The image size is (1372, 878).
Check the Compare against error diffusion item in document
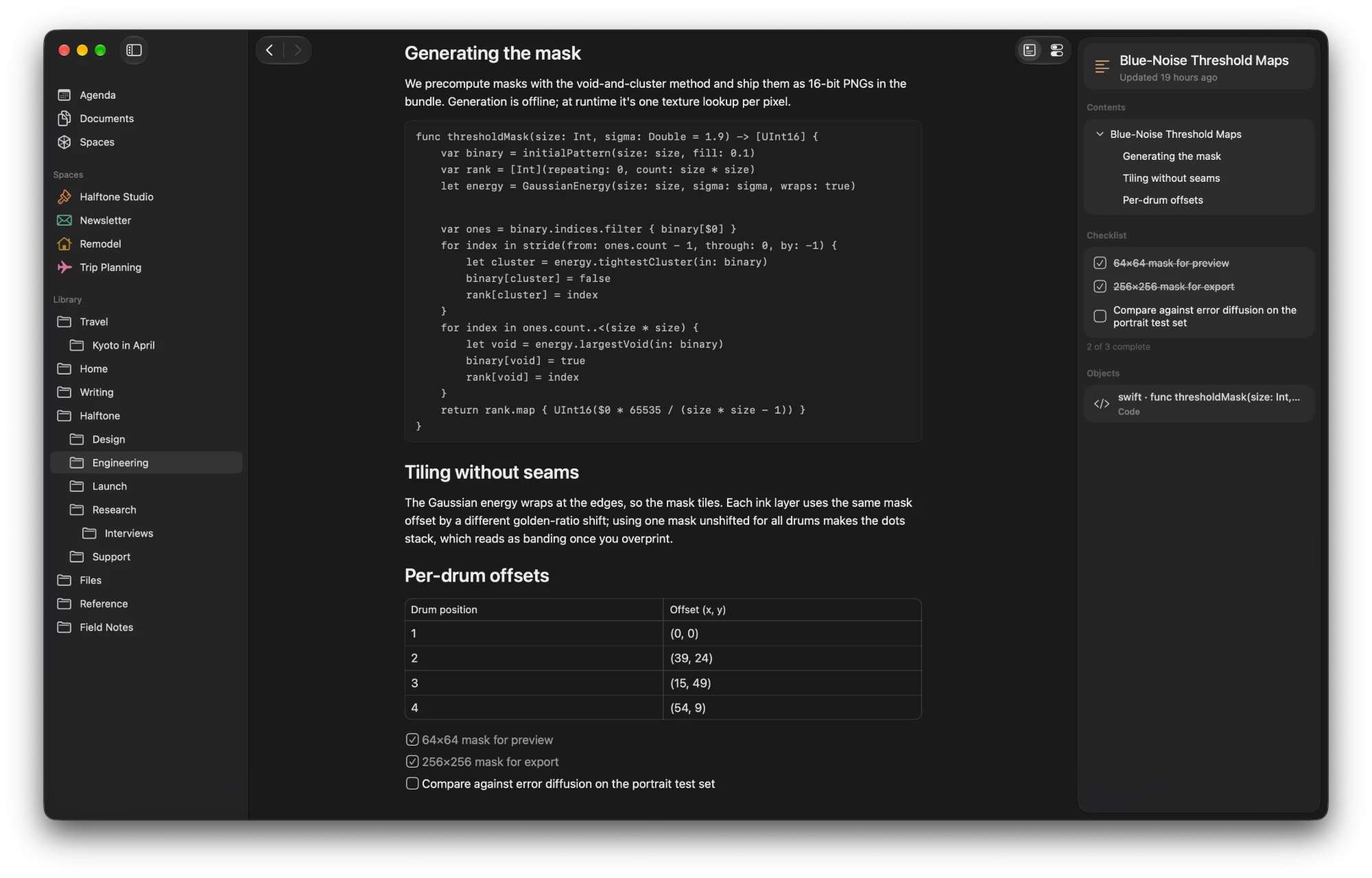(x=412, y=783)
